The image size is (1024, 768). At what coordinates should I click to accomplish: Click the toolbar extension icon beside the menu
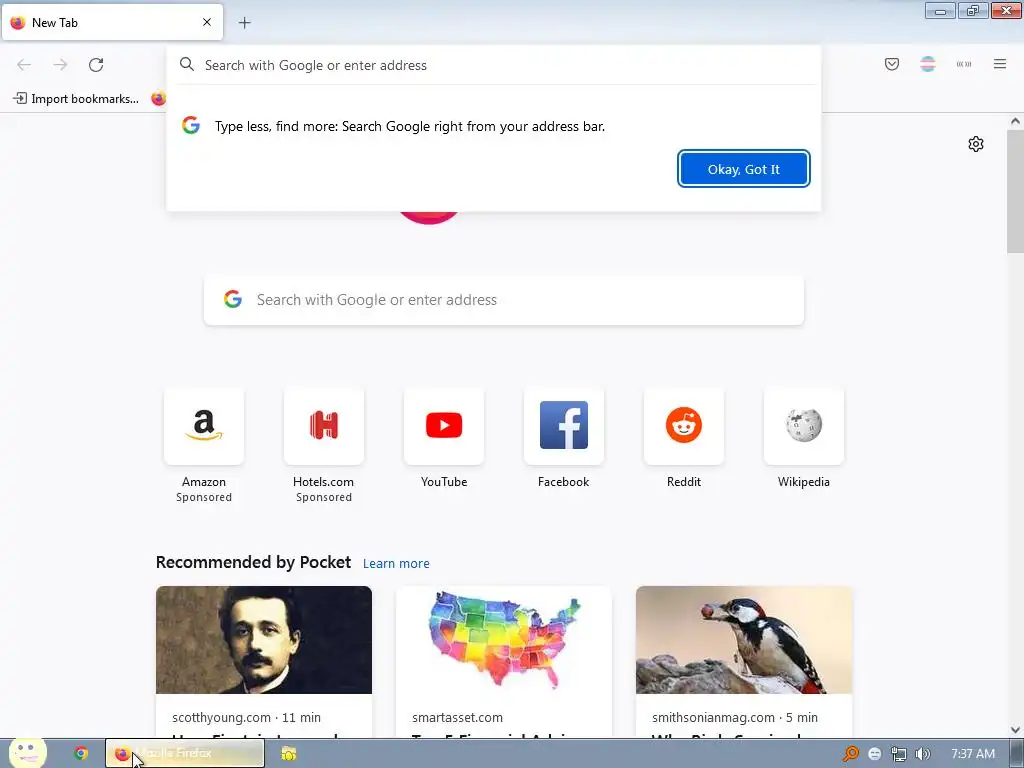click(x=963, y=64)
